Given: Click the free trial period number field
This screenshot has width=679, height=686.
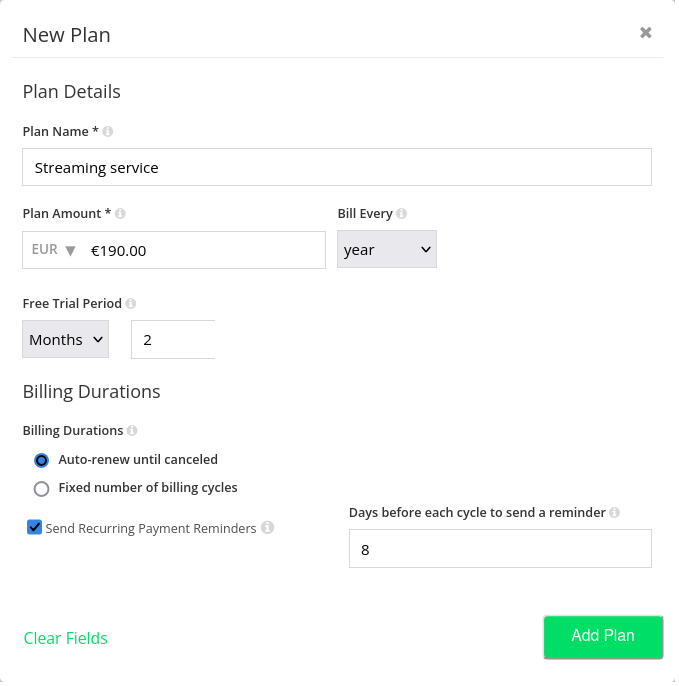Looking at the screenshot, I should click(173, 340).
